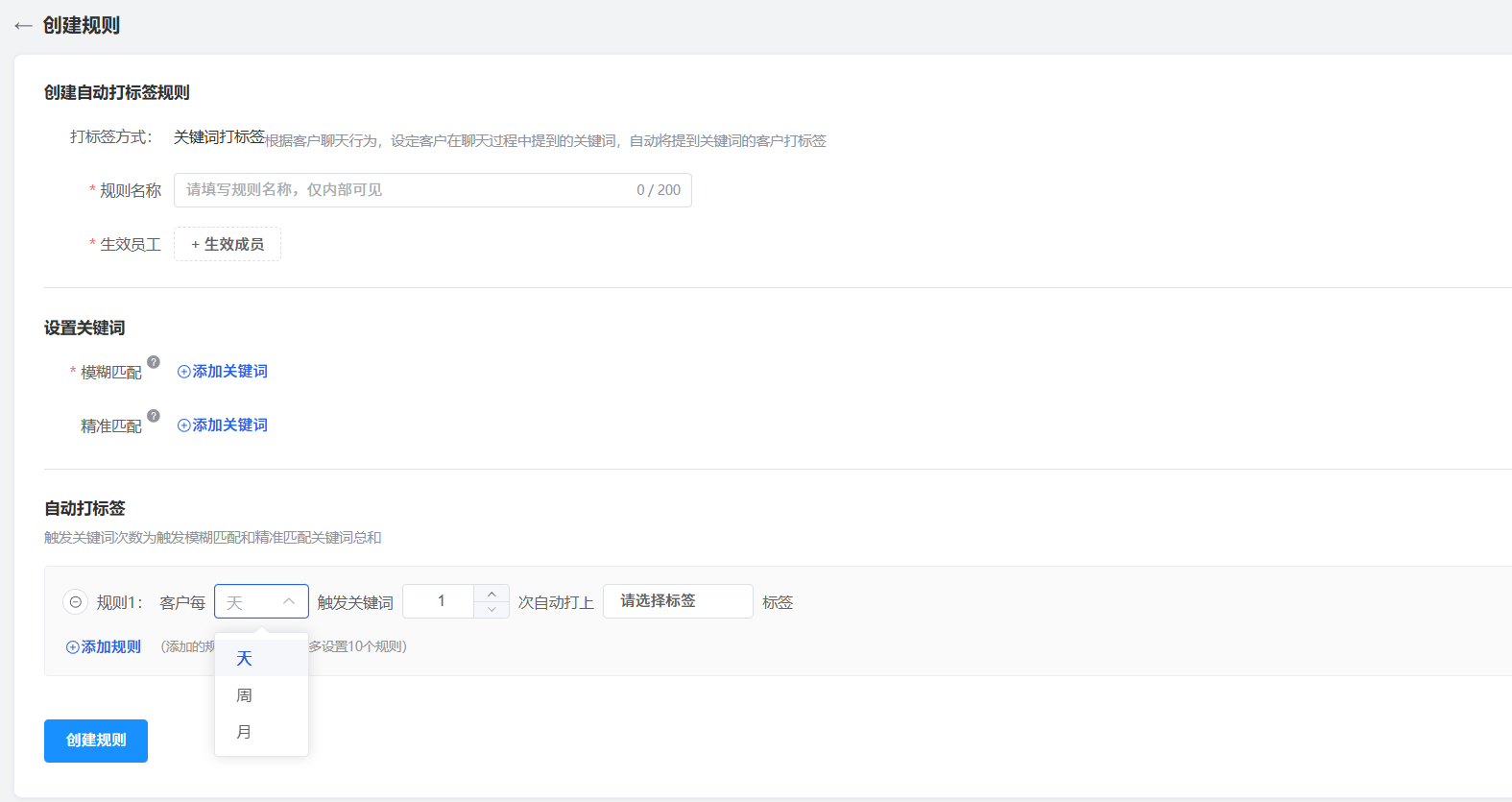Click the + 生效成员 button

pyautogui.click(x=228, y=244)
